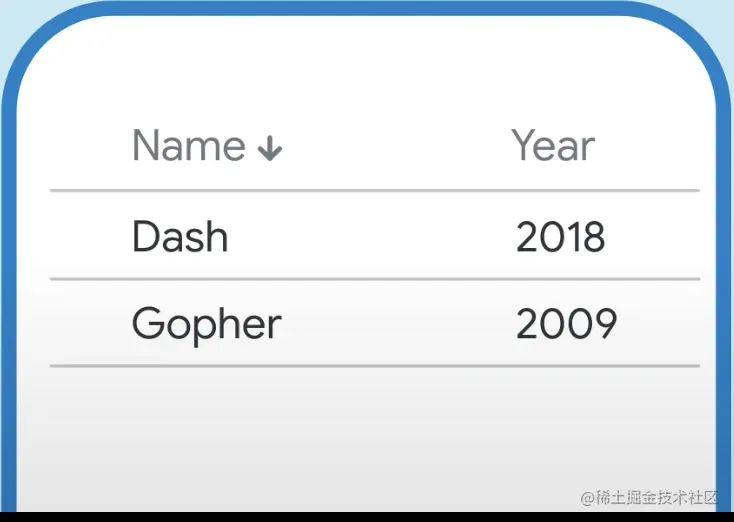Click the descending sort arrow beside Name
The height and width of the screenshot is (522, 734).
270,148
